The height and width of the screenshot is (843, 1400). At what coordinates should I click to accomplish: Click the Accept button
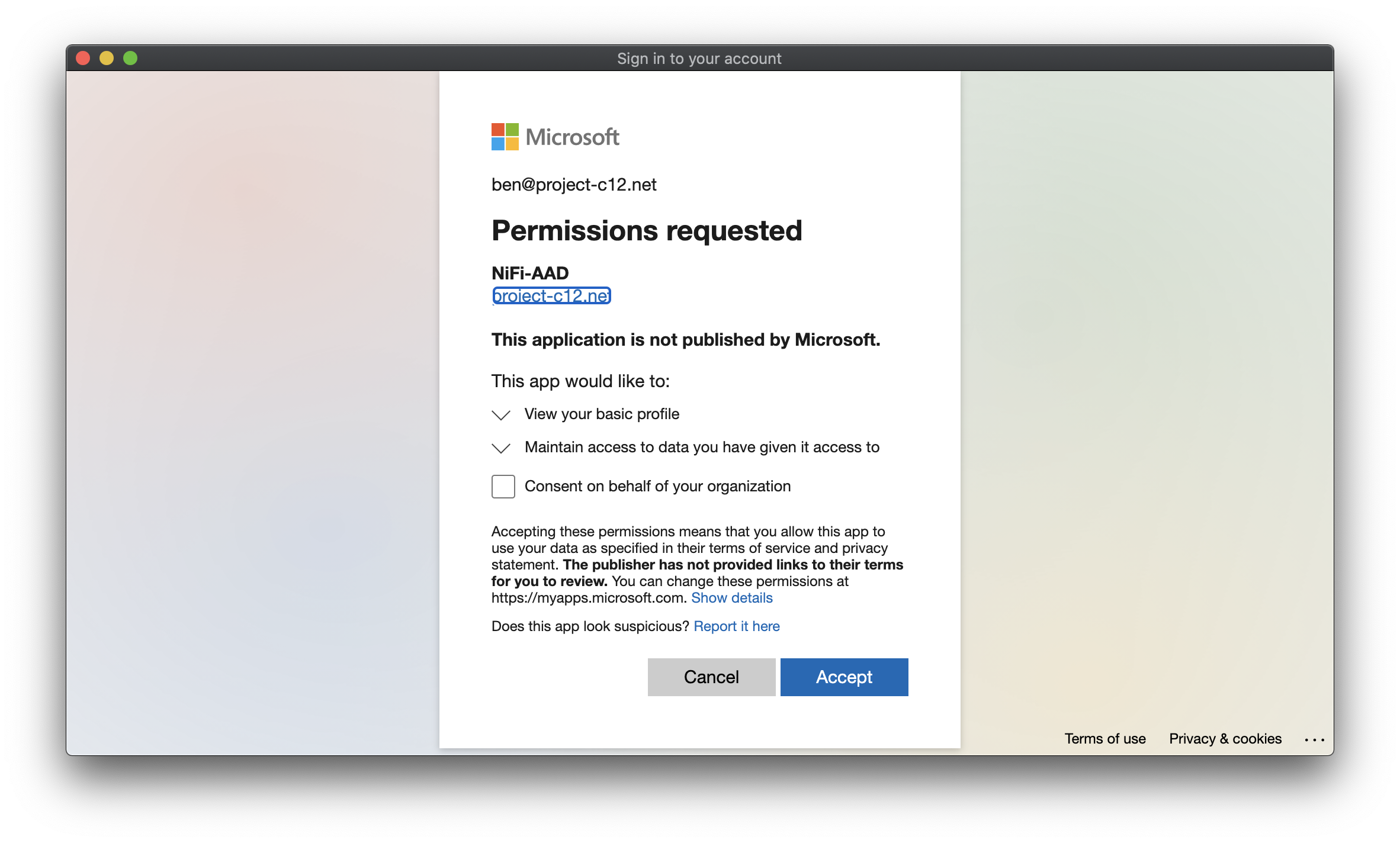point(844,677)
